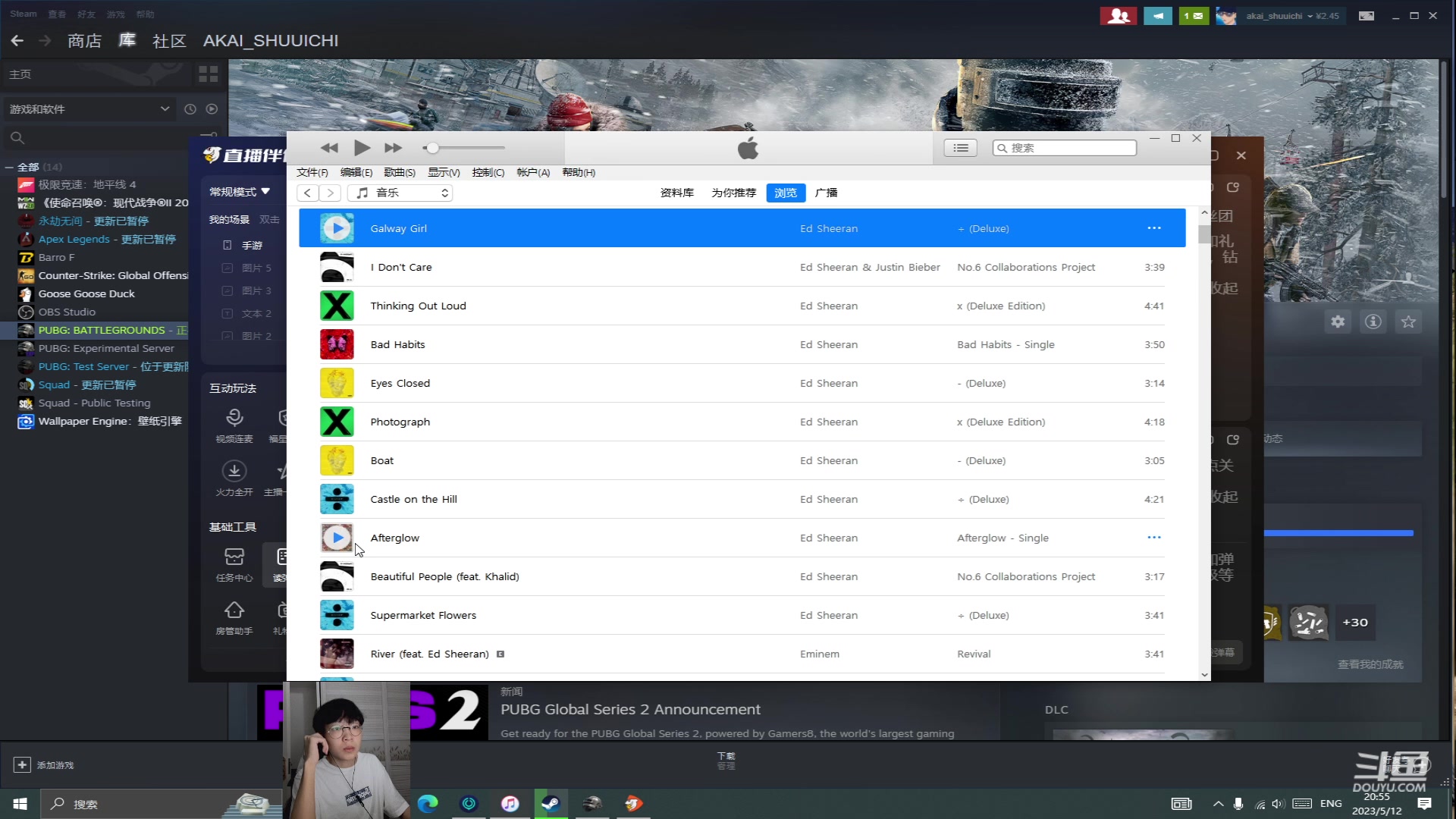Open the 控制(C) menu in iTunes
The height and width of the screenshot is (819, 1456).
[488, 173]
